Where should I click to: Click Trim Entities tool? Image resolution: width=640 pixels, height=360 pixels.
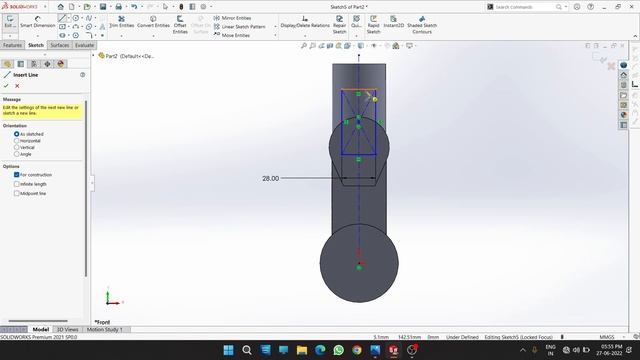122,22
